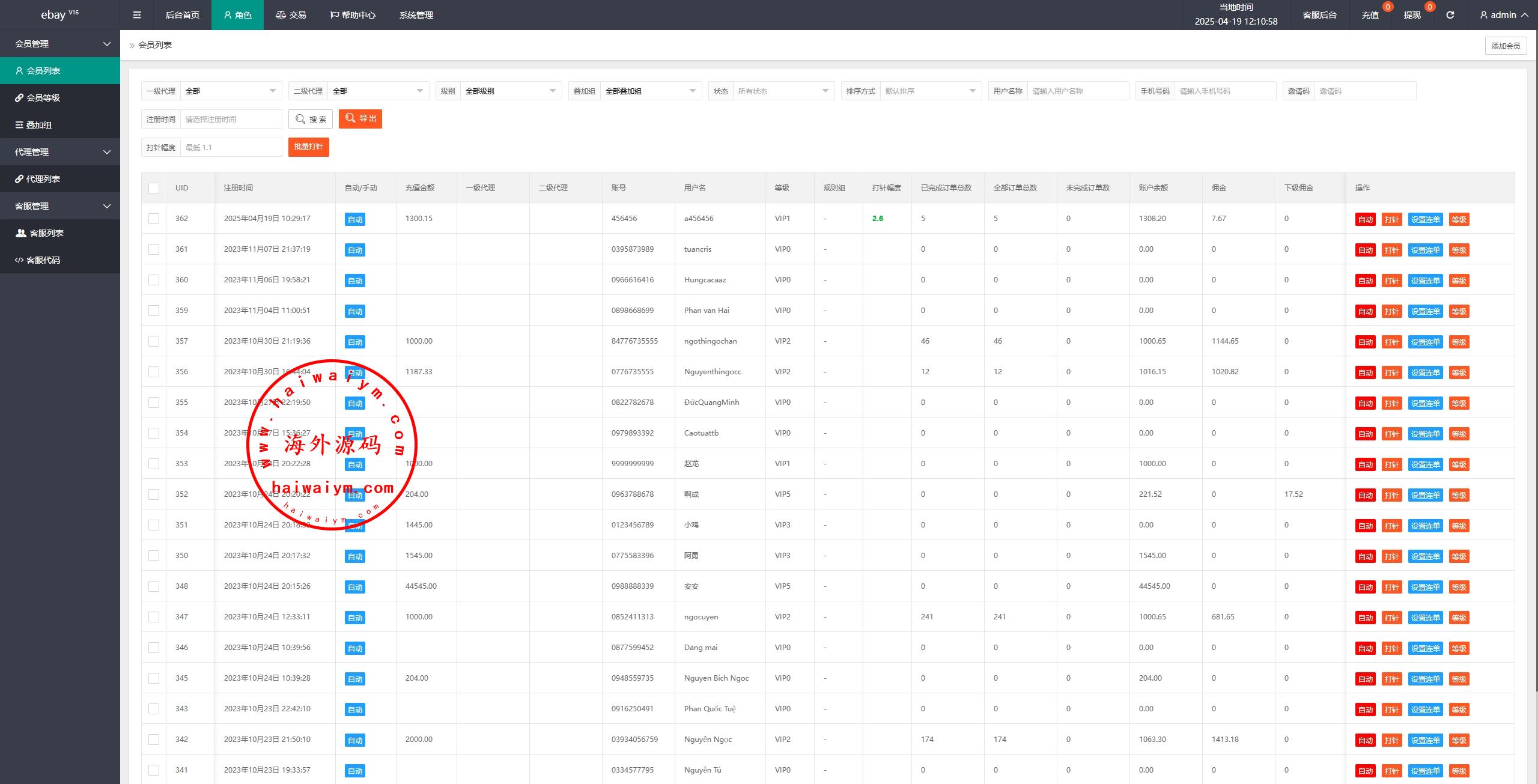1538x784 pixels.
Task: Open 客服代码 in the sidebar
Action: [43, 260]
